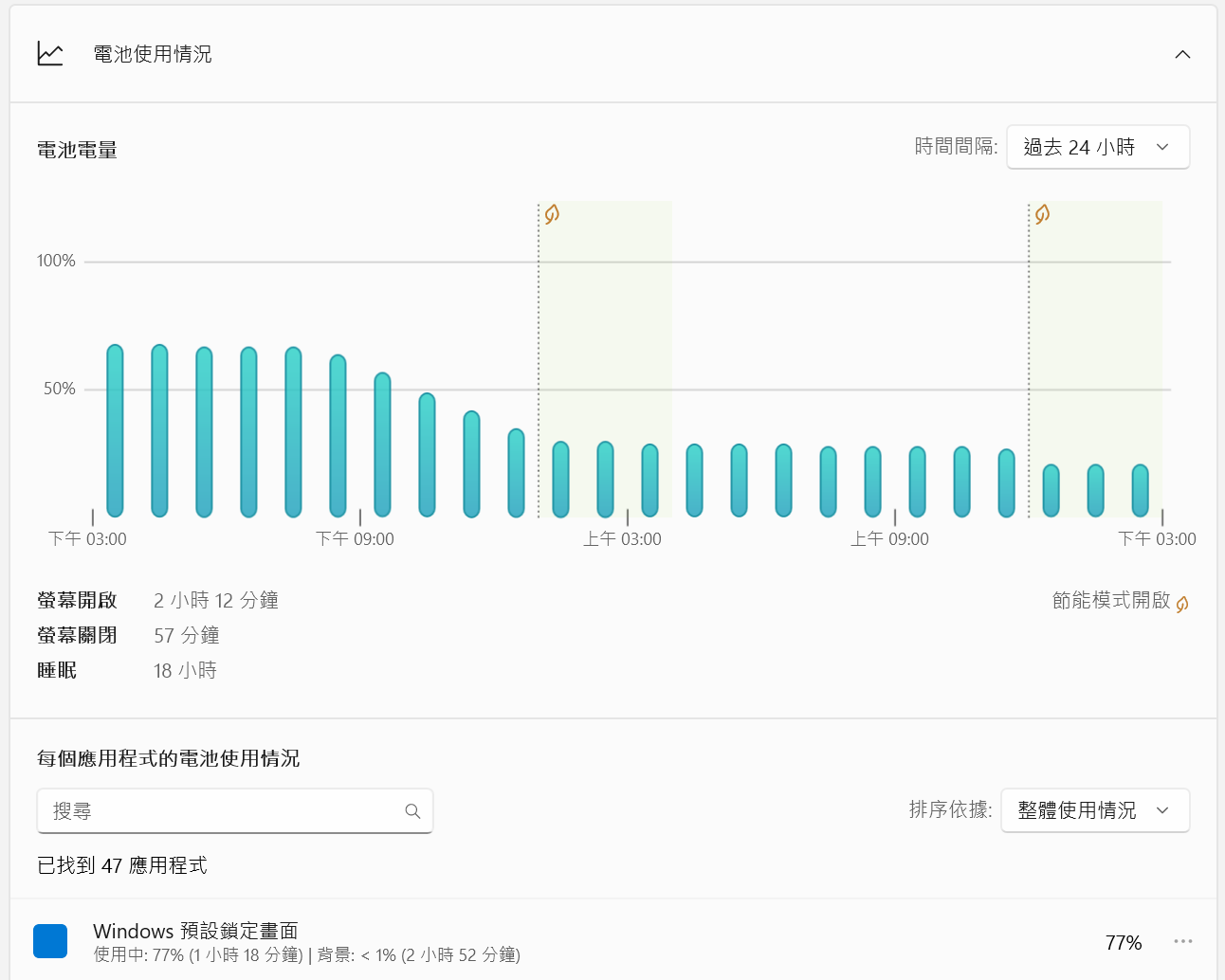Select the last battery bar in chart
Viewport: 1225px width, 980px height.
coord(1140,491)
